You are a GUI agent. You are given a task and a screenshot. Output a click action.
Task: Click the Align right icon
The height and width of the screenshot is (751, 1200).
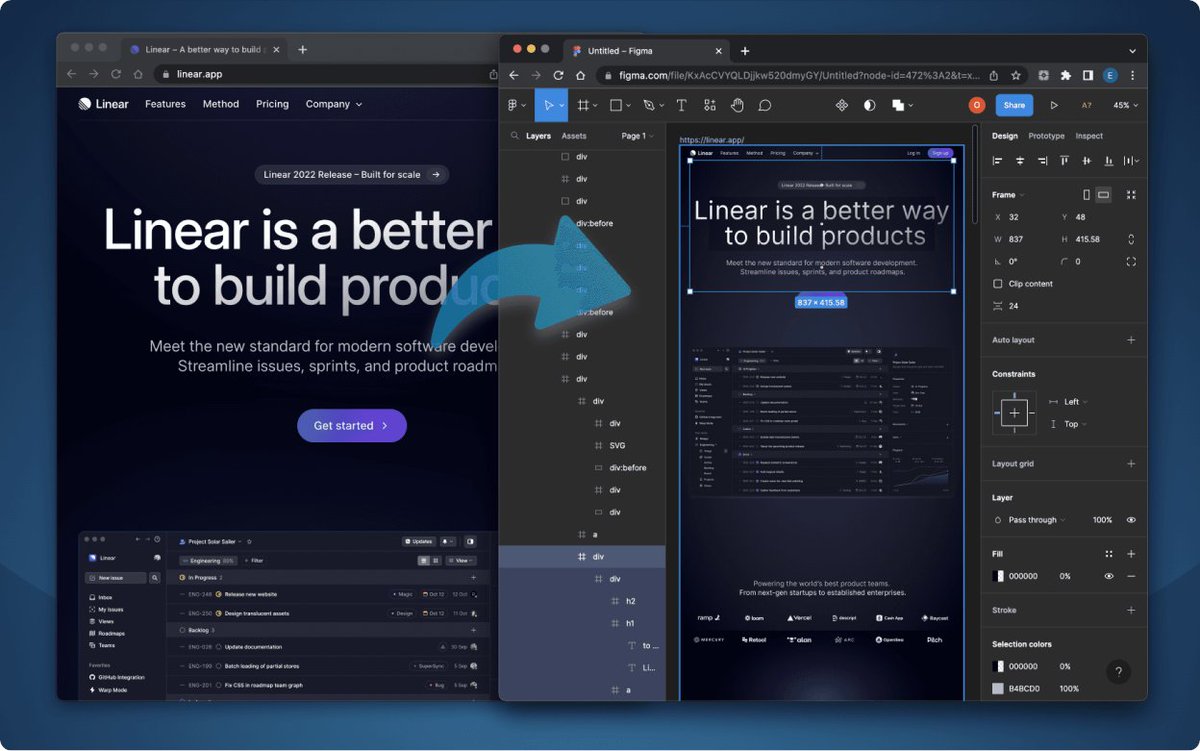coord(1042,160)
